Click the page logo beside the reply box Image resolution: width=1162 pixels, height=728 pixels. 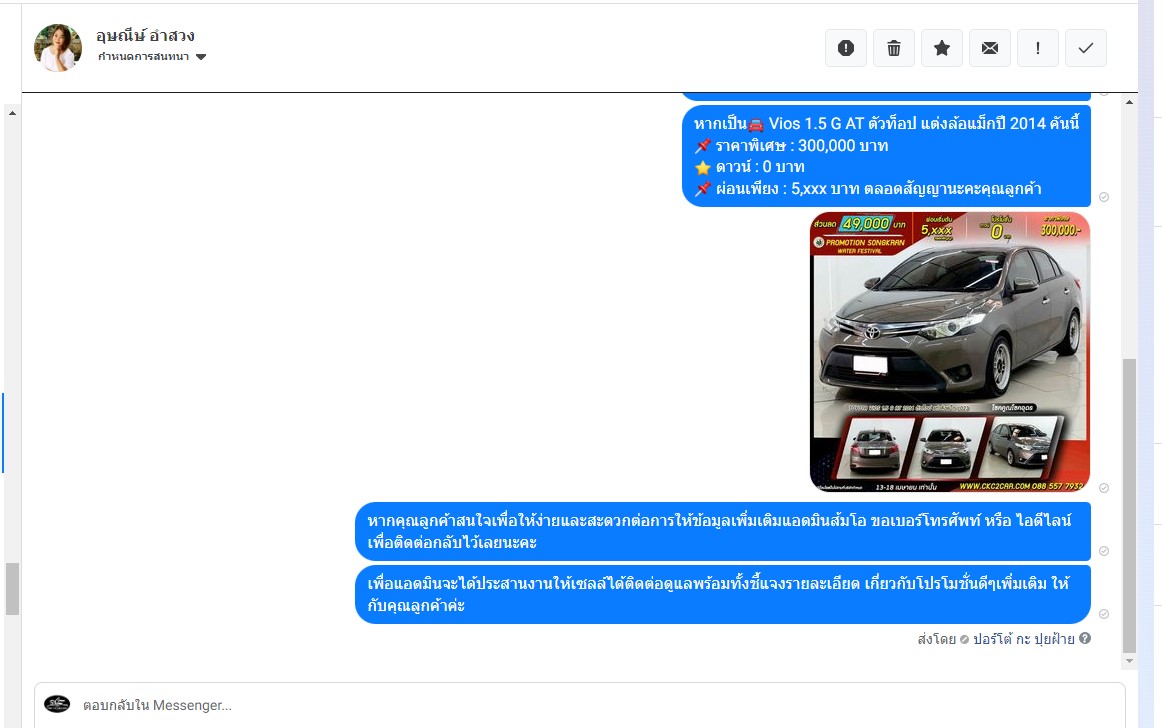point(57,704)
